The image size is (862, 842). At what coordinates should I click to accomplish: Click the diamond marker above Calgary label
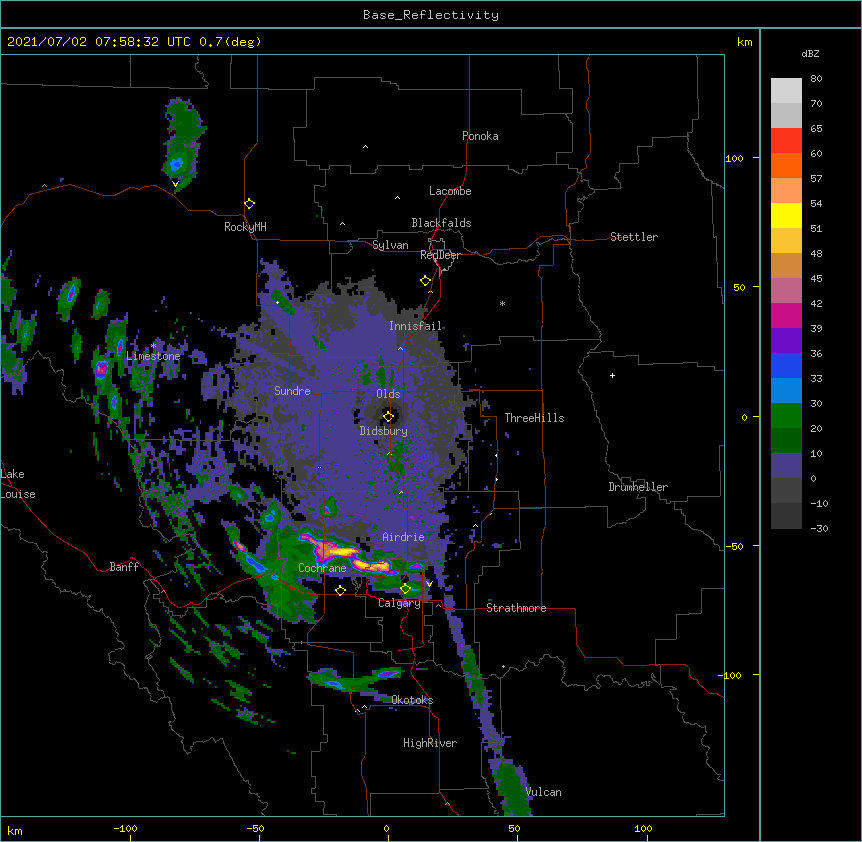pos(405,589)
